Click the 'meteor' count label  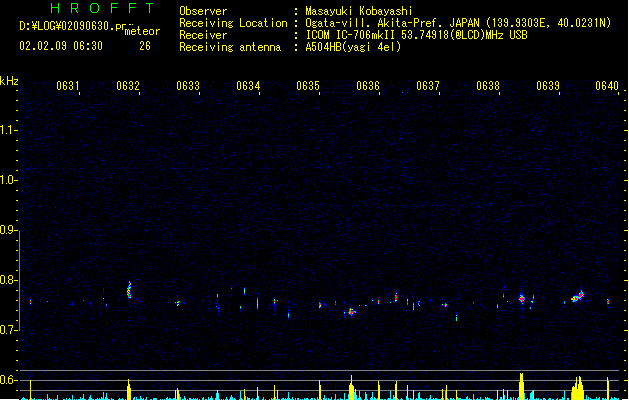tap(142, 31)
